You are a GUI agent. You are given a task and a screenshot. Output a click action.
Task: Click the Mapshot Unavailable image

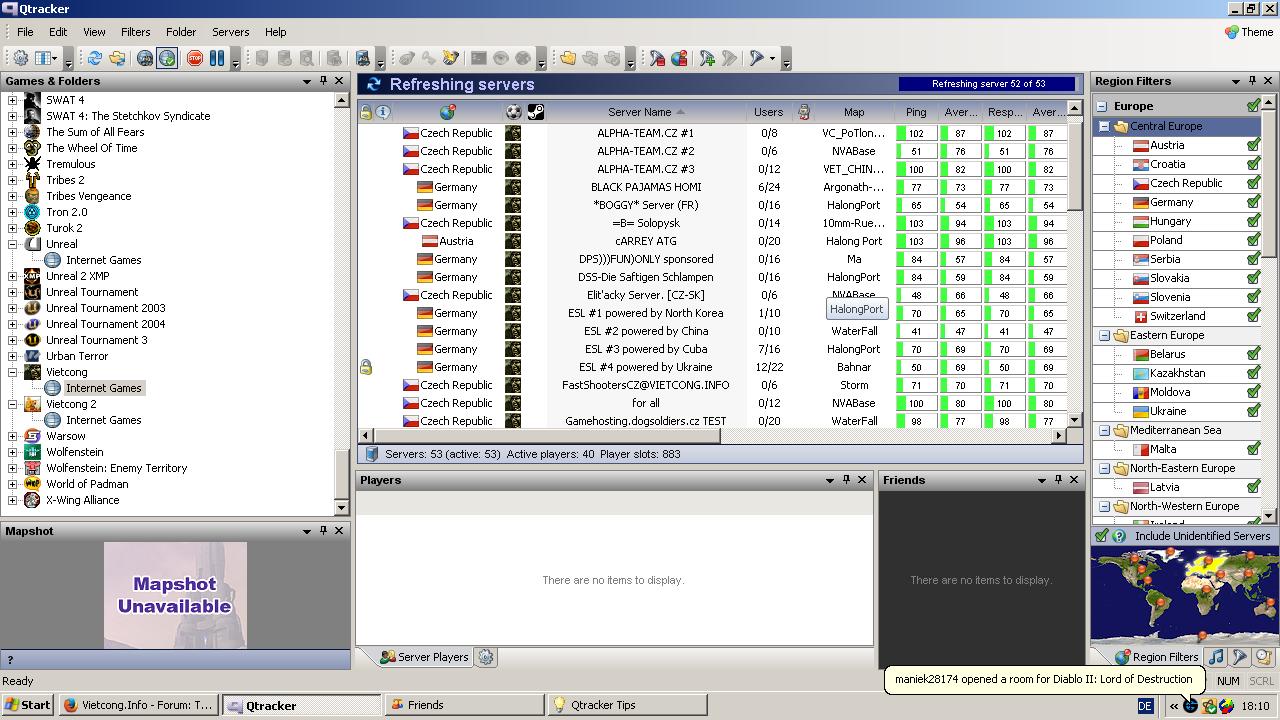tap(175, 595)
